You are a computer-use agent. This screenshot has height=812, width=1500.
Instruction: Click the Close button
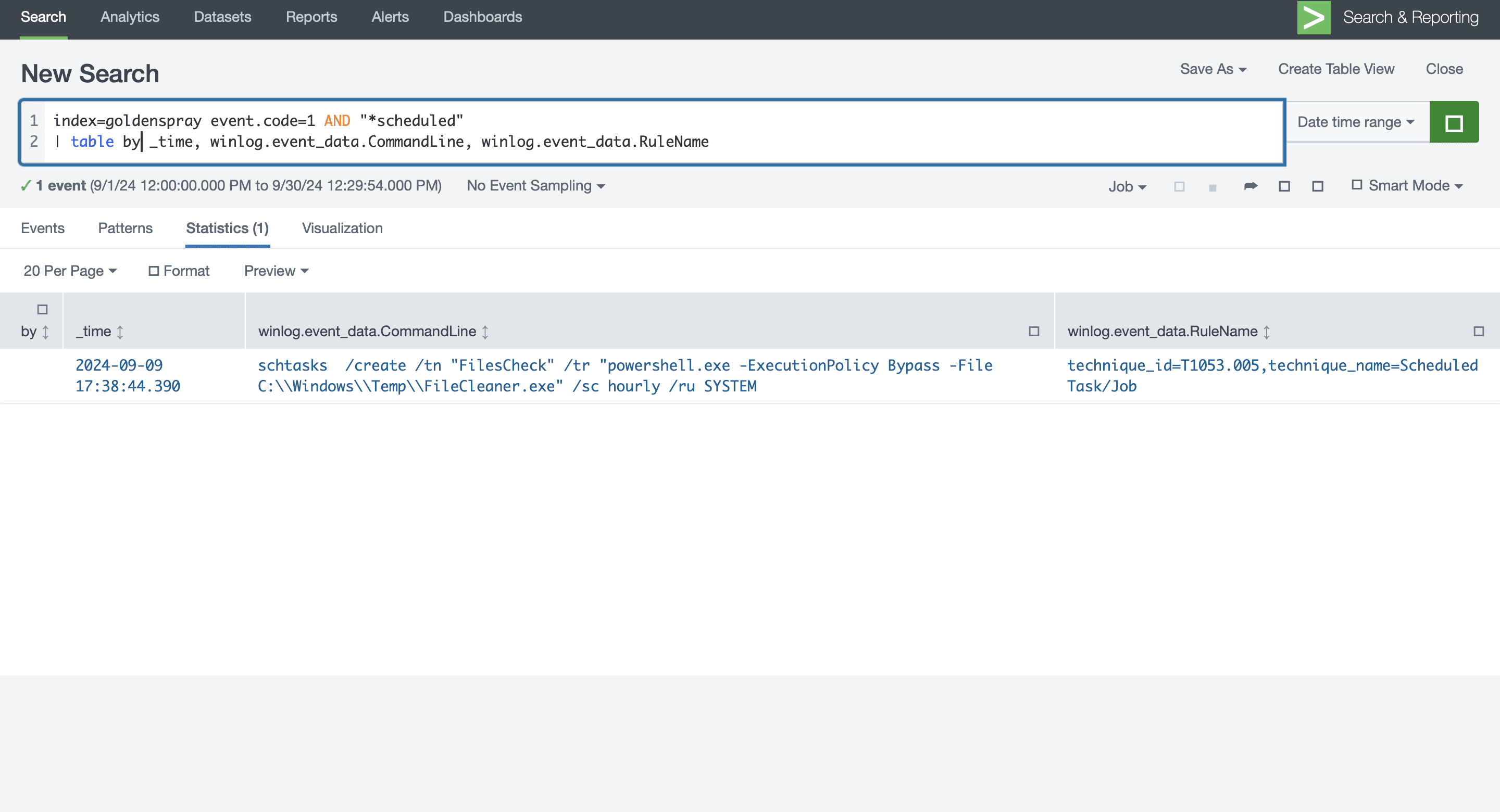point(1445,69)
